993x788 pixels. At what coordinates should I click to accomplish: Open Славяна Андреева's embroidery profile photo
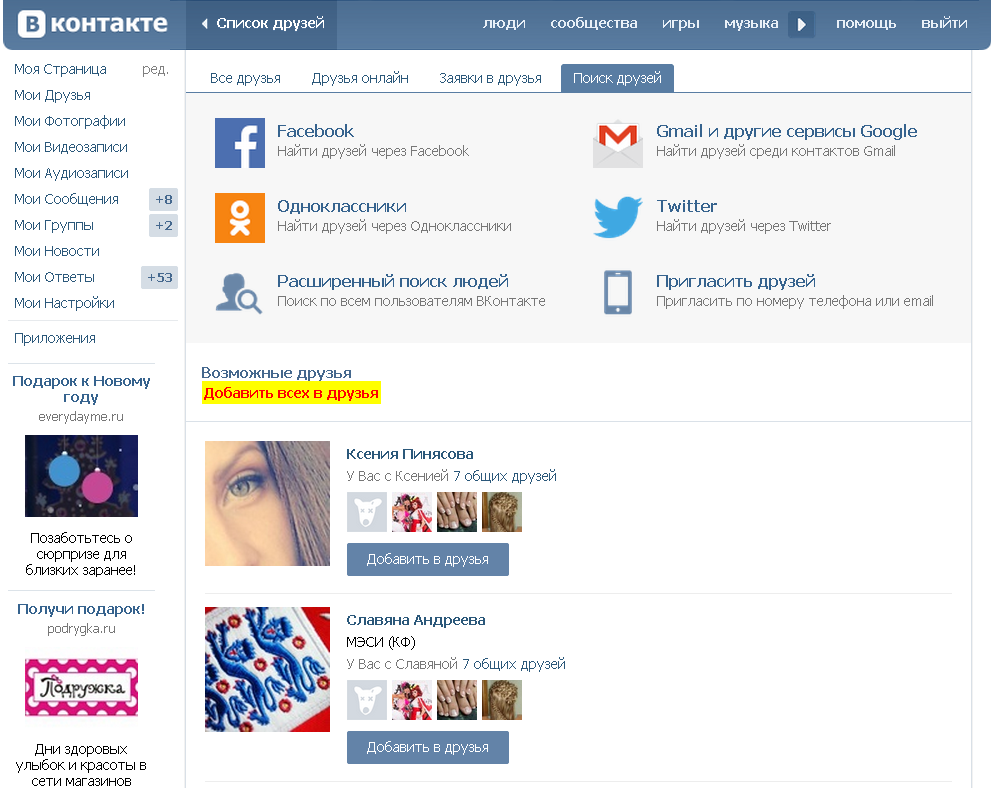tap(267, 670)
